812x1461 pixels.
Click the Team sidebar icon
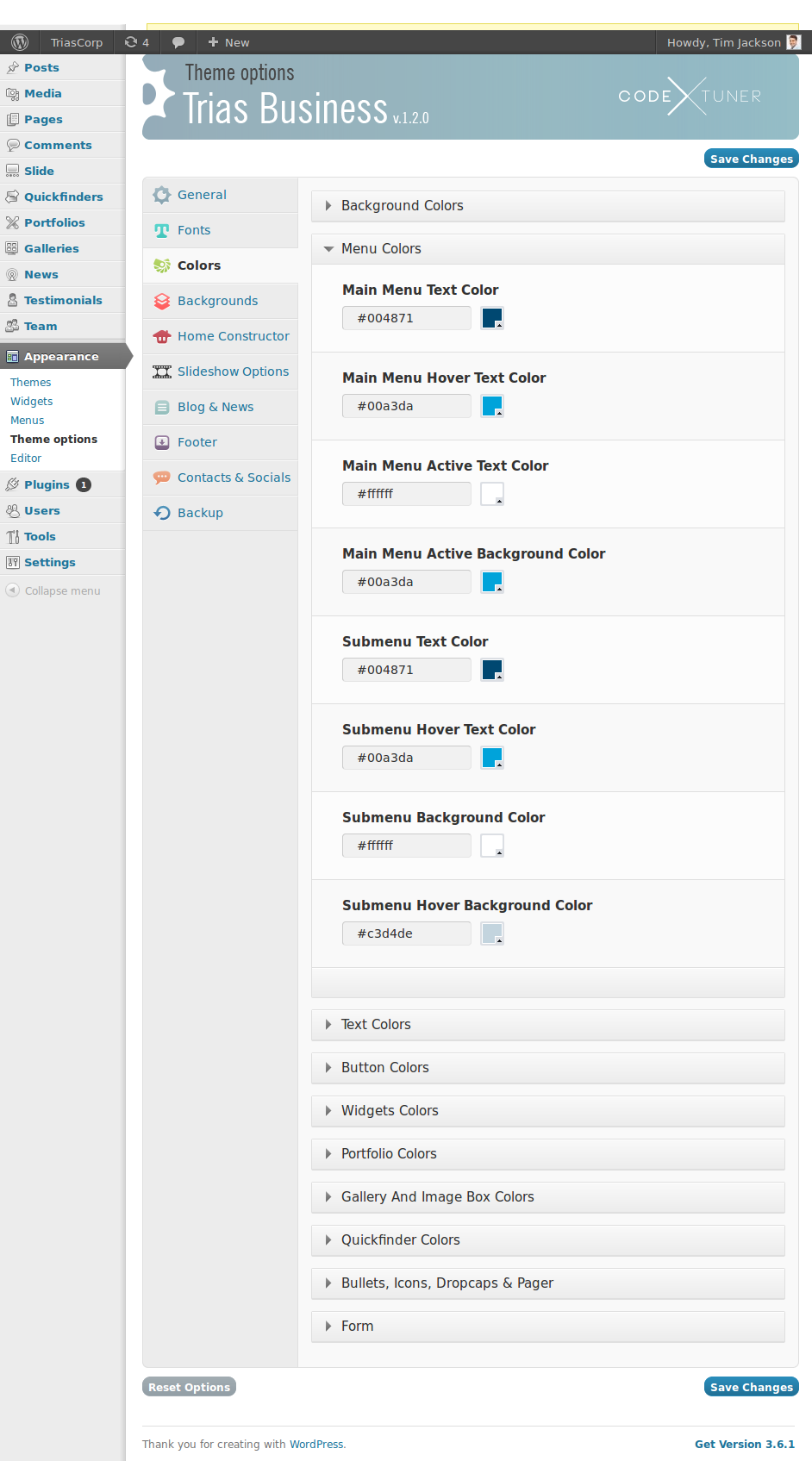(13, 326)
